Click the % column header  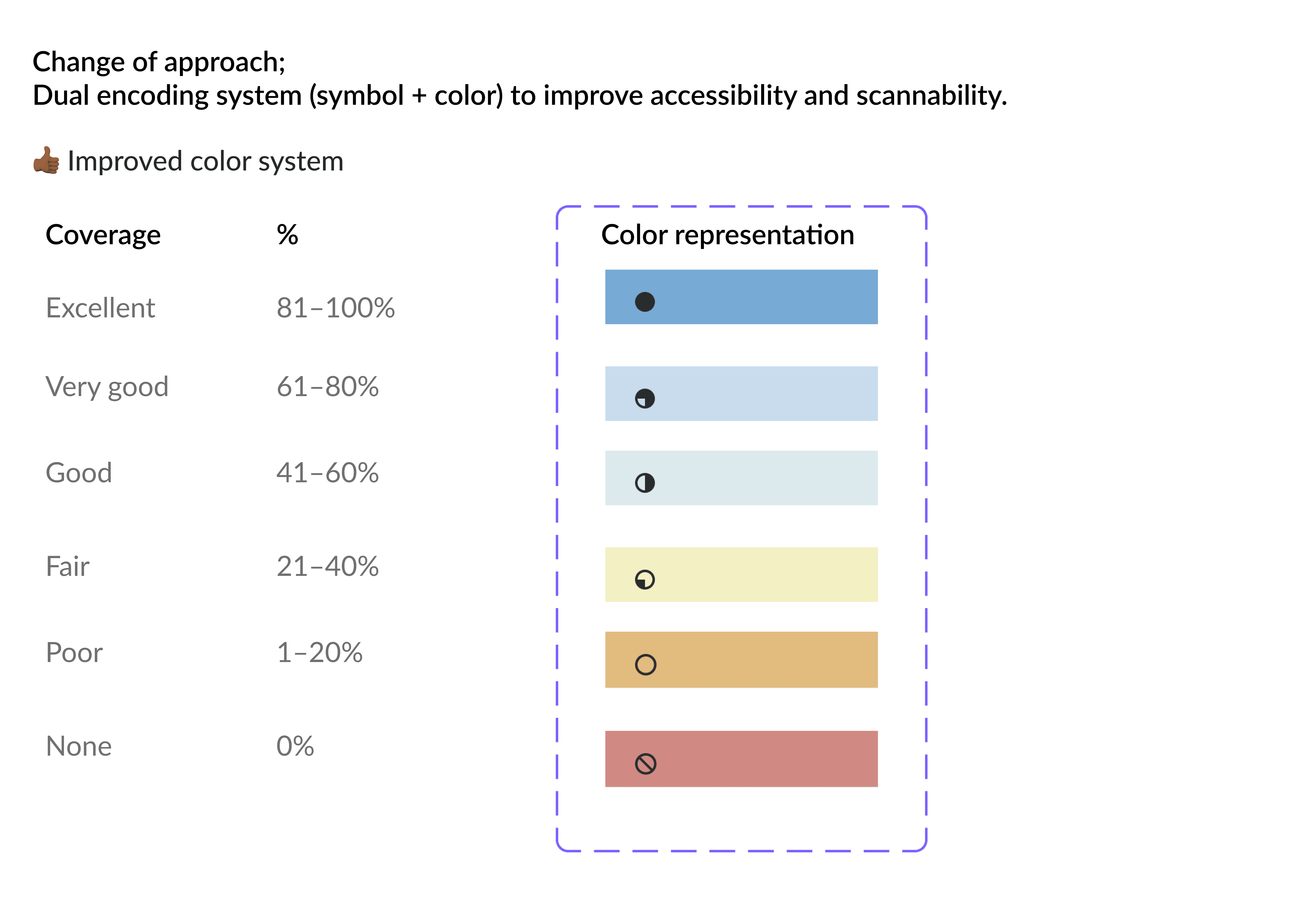[287, 234]
